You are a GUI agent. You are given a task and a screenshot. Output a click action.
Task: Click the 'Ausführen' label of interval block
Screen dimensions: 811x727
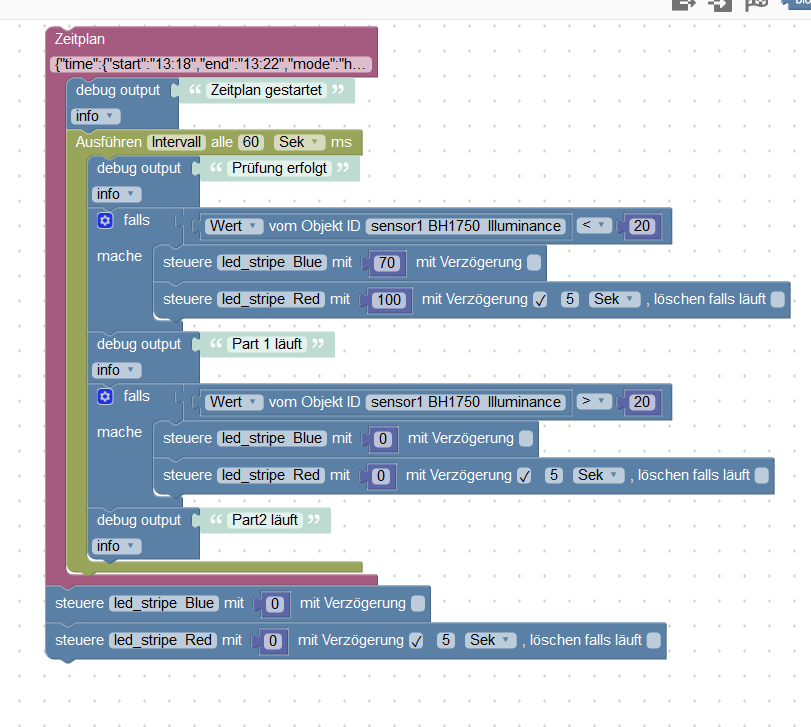(x=109, y=142)
